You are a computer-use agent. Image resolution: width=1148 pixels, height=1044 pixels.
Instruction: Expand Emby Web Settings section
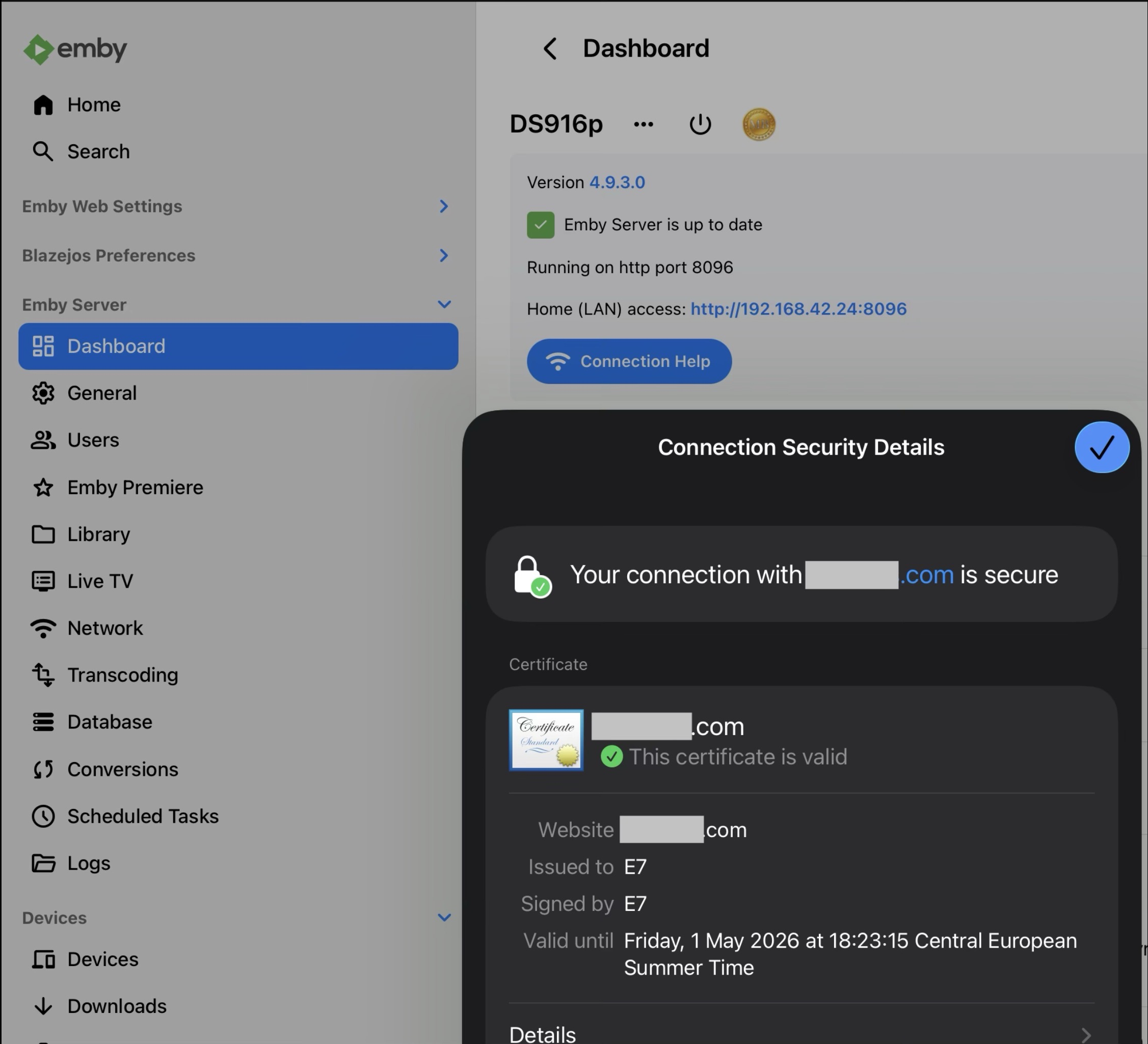tap(444, 206)
